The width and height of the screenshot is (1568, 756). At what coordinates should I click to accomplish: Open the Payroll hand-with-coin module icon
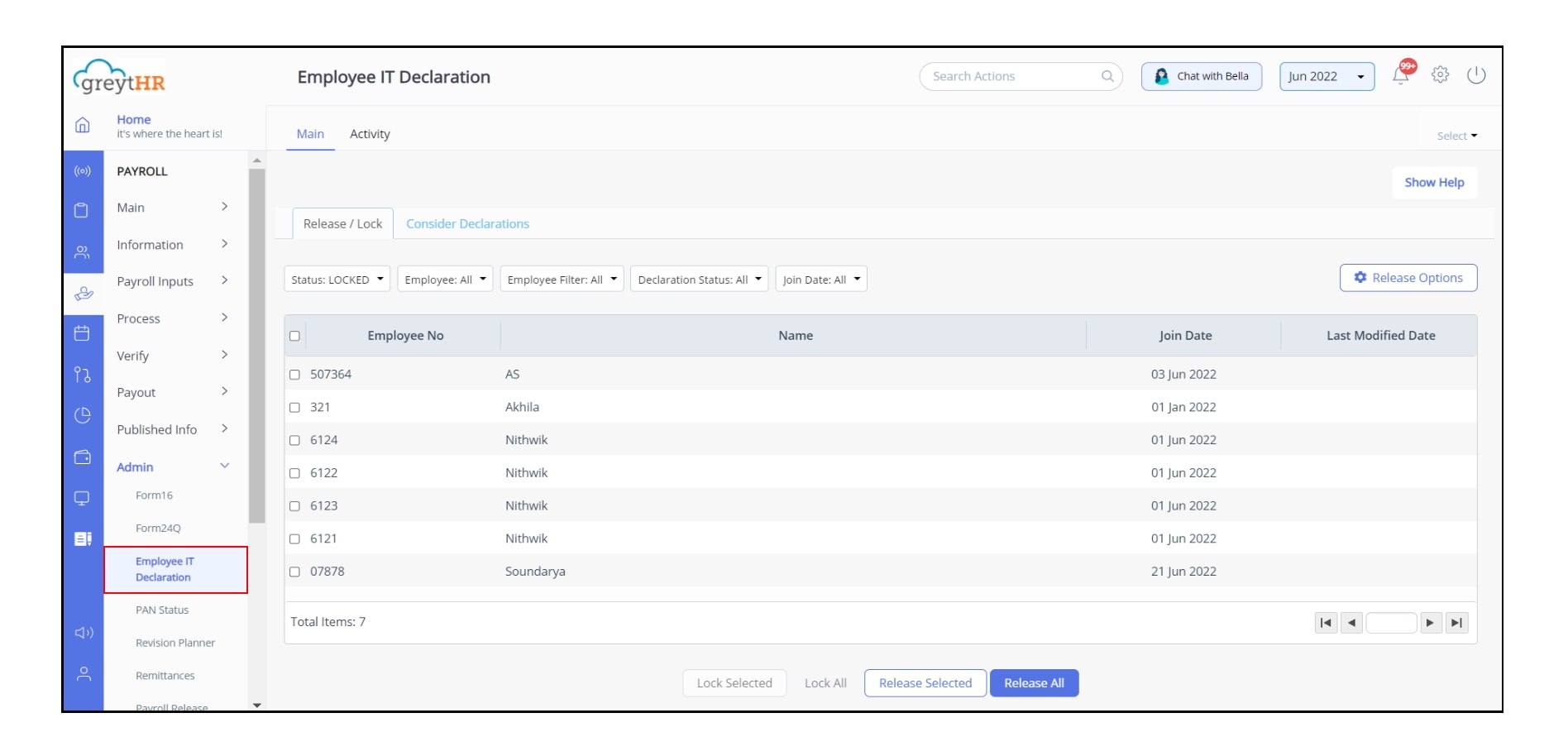(x=83, y=294)
